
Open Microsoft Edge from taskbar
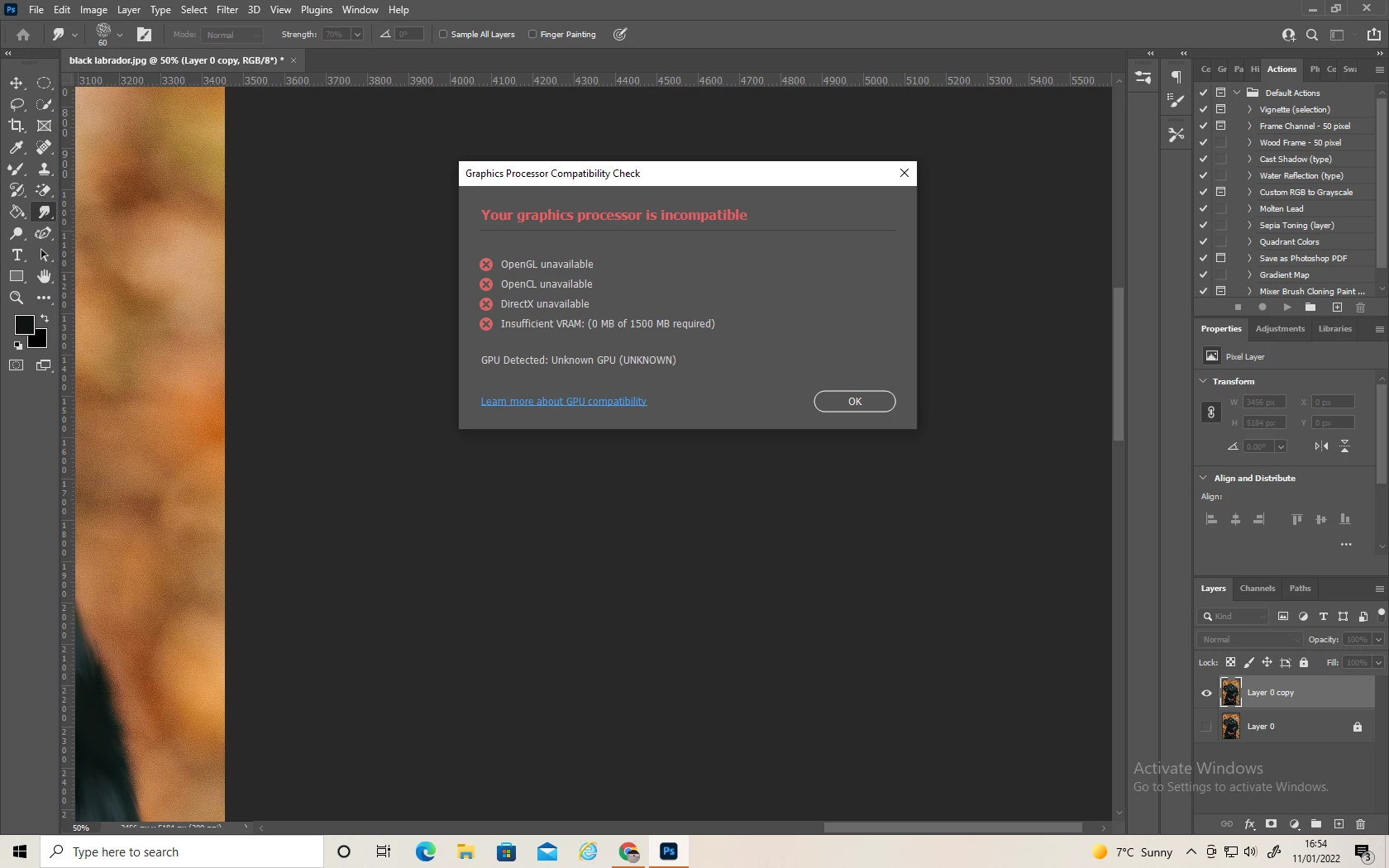425,851
